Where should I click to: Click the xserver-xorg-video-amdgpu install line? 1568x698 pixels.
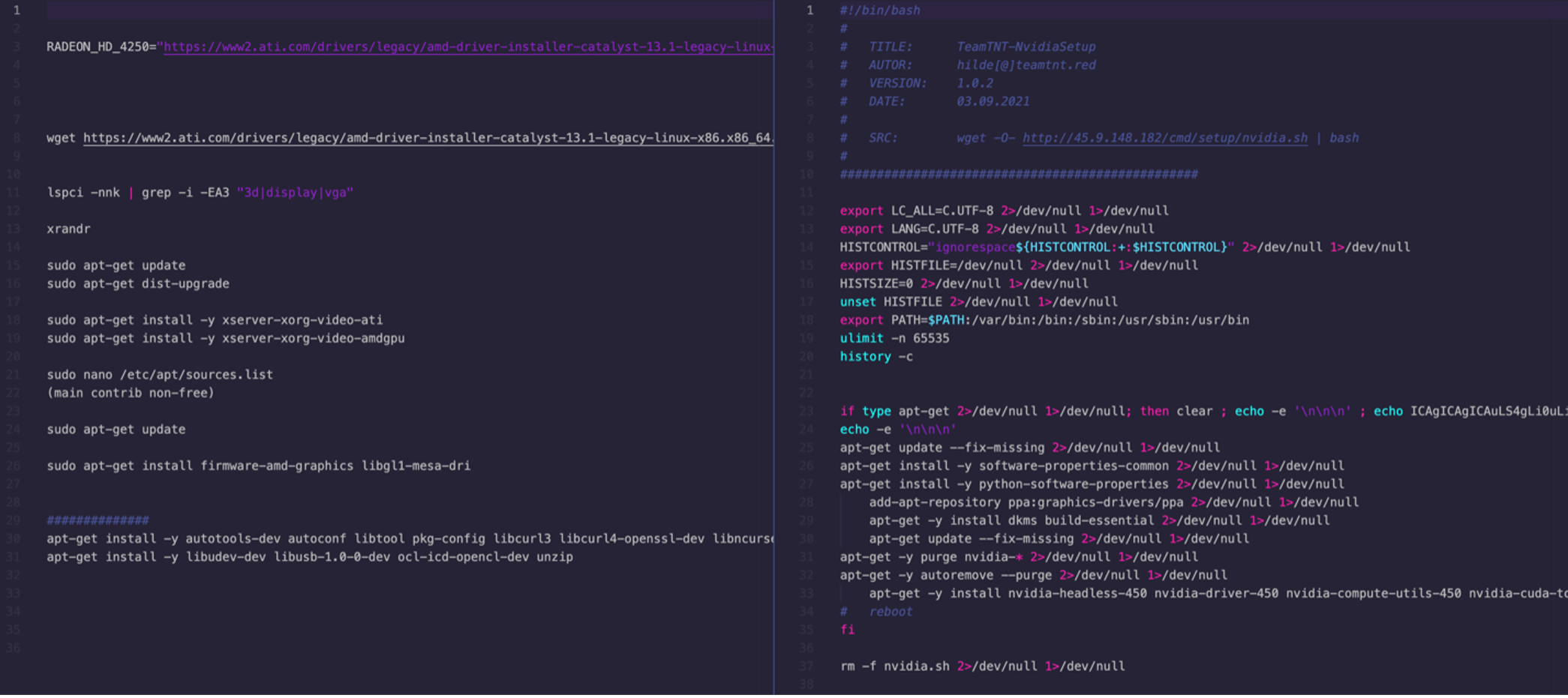[x=225, y=339]
